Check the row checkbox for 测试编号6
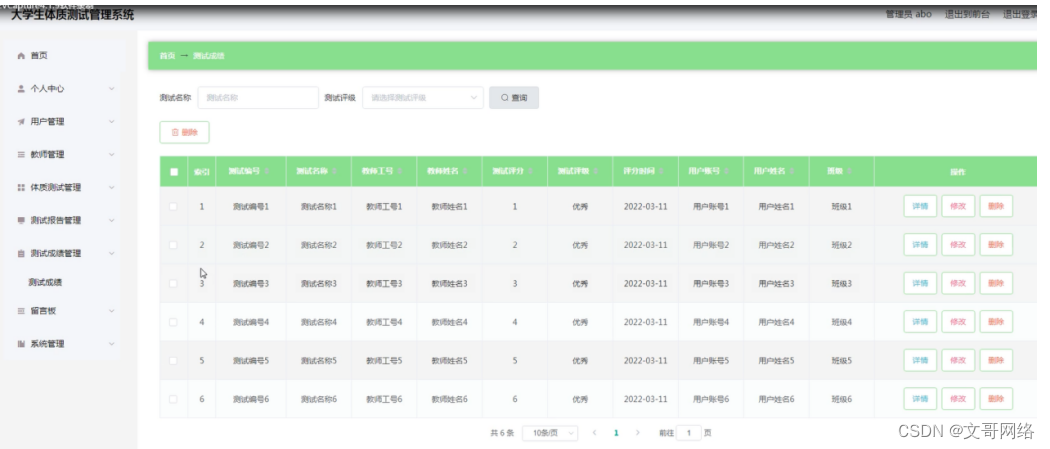 [173, 399]
